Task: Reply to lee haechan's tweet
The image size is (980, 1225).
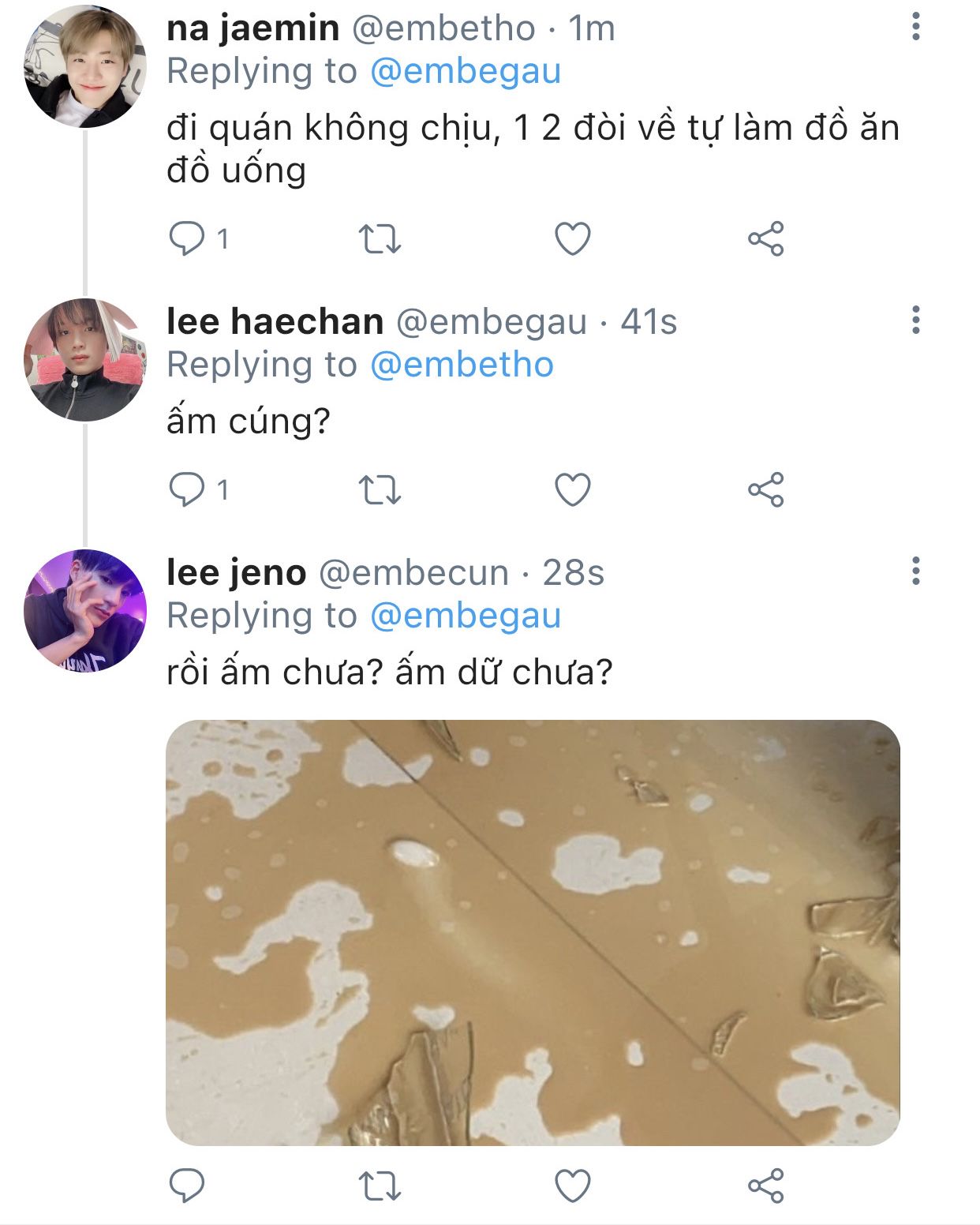Action: click(x=187, y=489)
